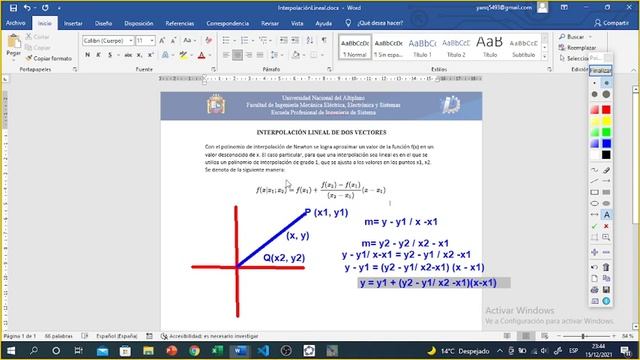Click the Reemplazar button
The image size is (640, 360).
577,47
